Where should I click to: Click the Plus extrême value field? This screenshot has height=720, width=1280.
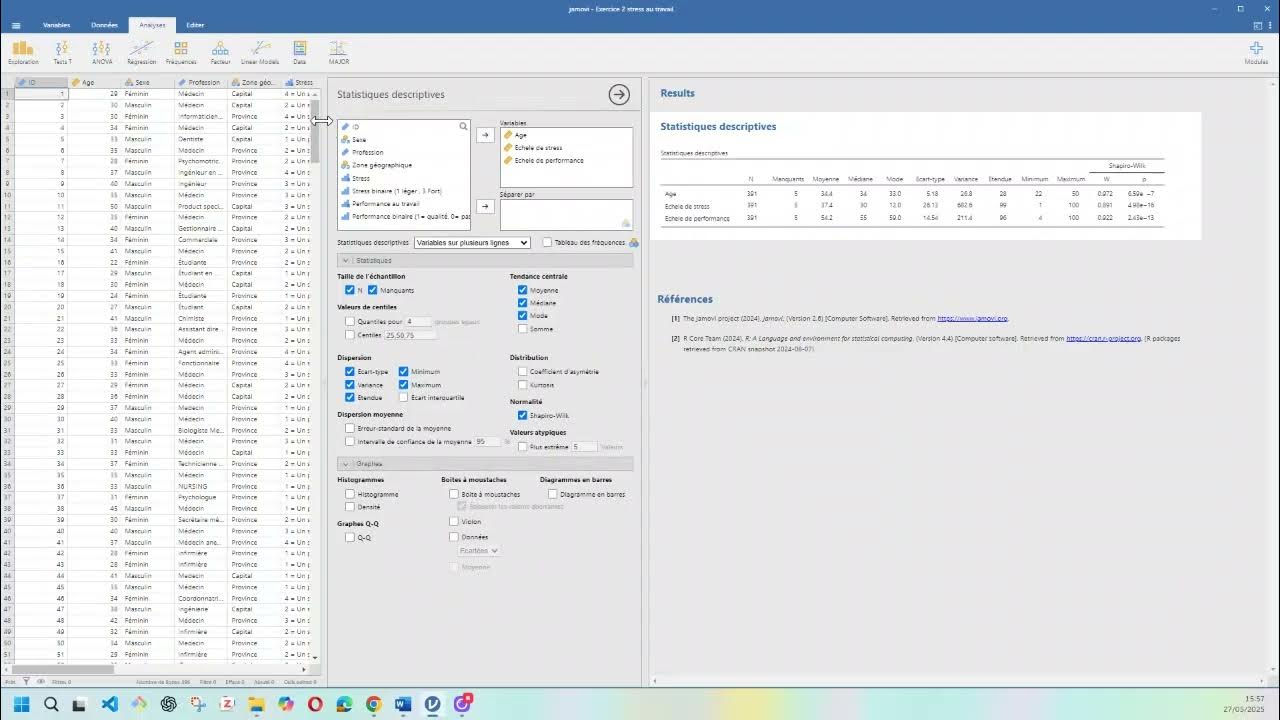click(584, 447)
